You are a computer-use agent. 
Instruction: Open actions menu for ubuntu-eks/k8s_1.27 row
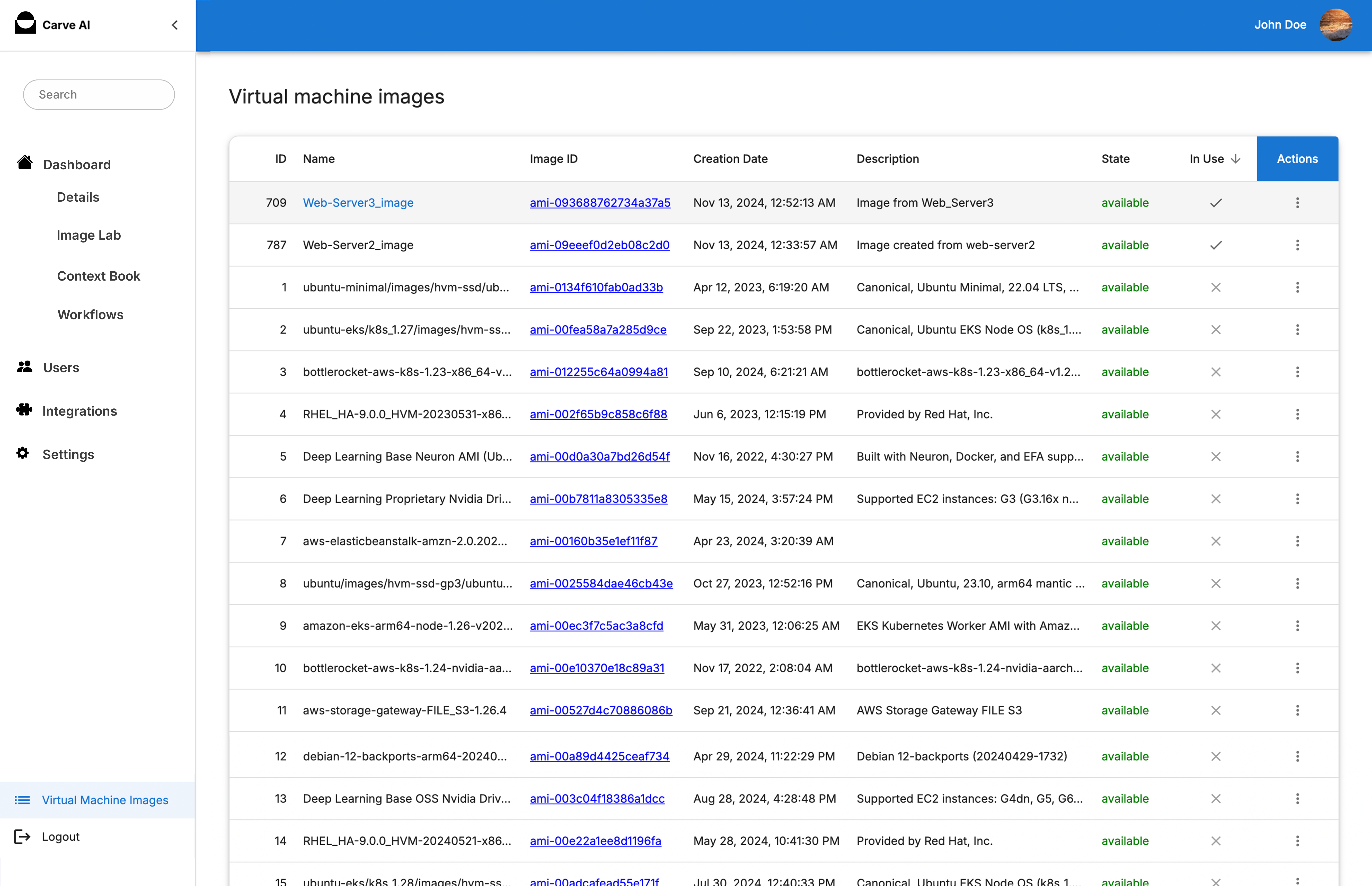click(x=1297, y=330)
